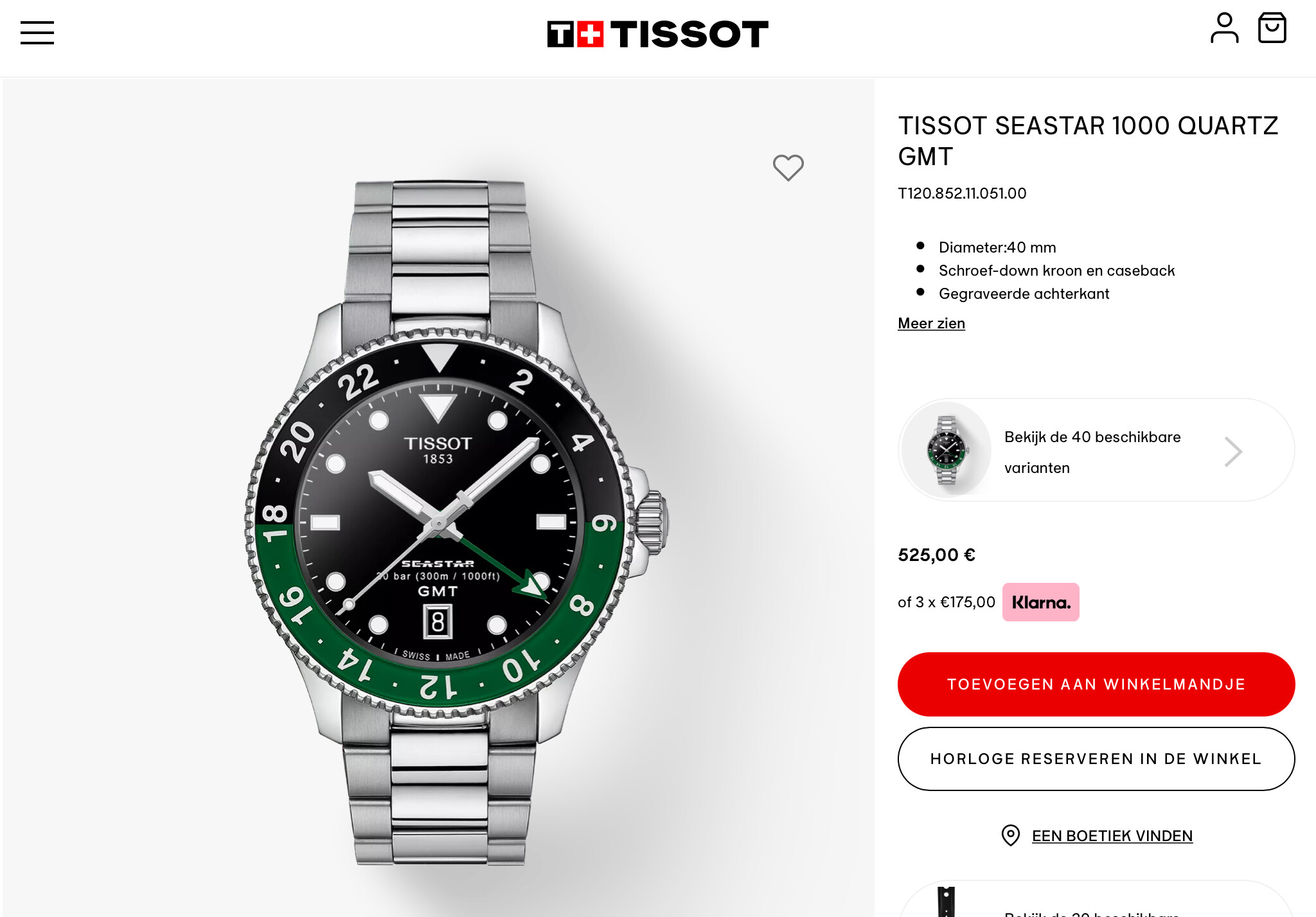The width and height of the screenshot is (1316, 917).
Task: Click the 525,00 € price label
Action: point(936,555)
